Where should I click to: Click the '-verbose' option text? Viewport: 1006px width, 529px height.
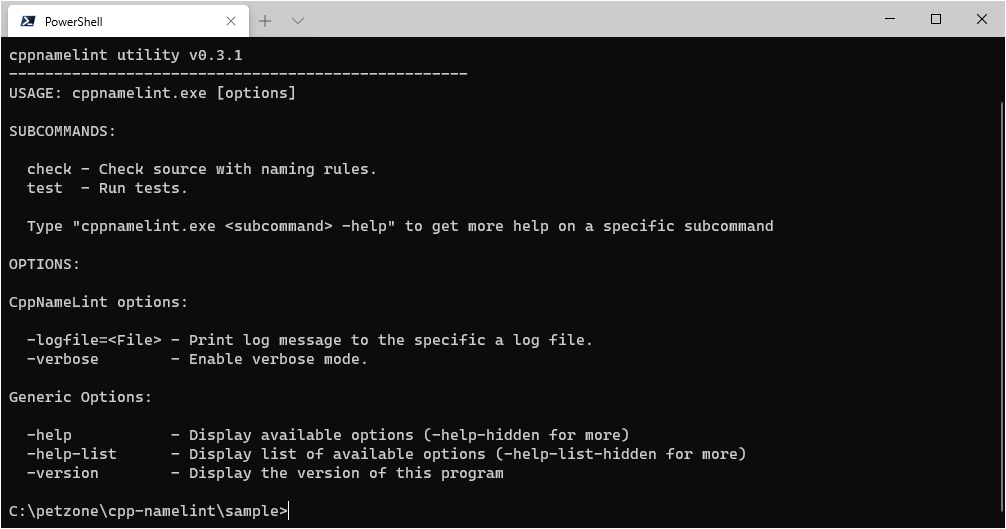point(63,359)
